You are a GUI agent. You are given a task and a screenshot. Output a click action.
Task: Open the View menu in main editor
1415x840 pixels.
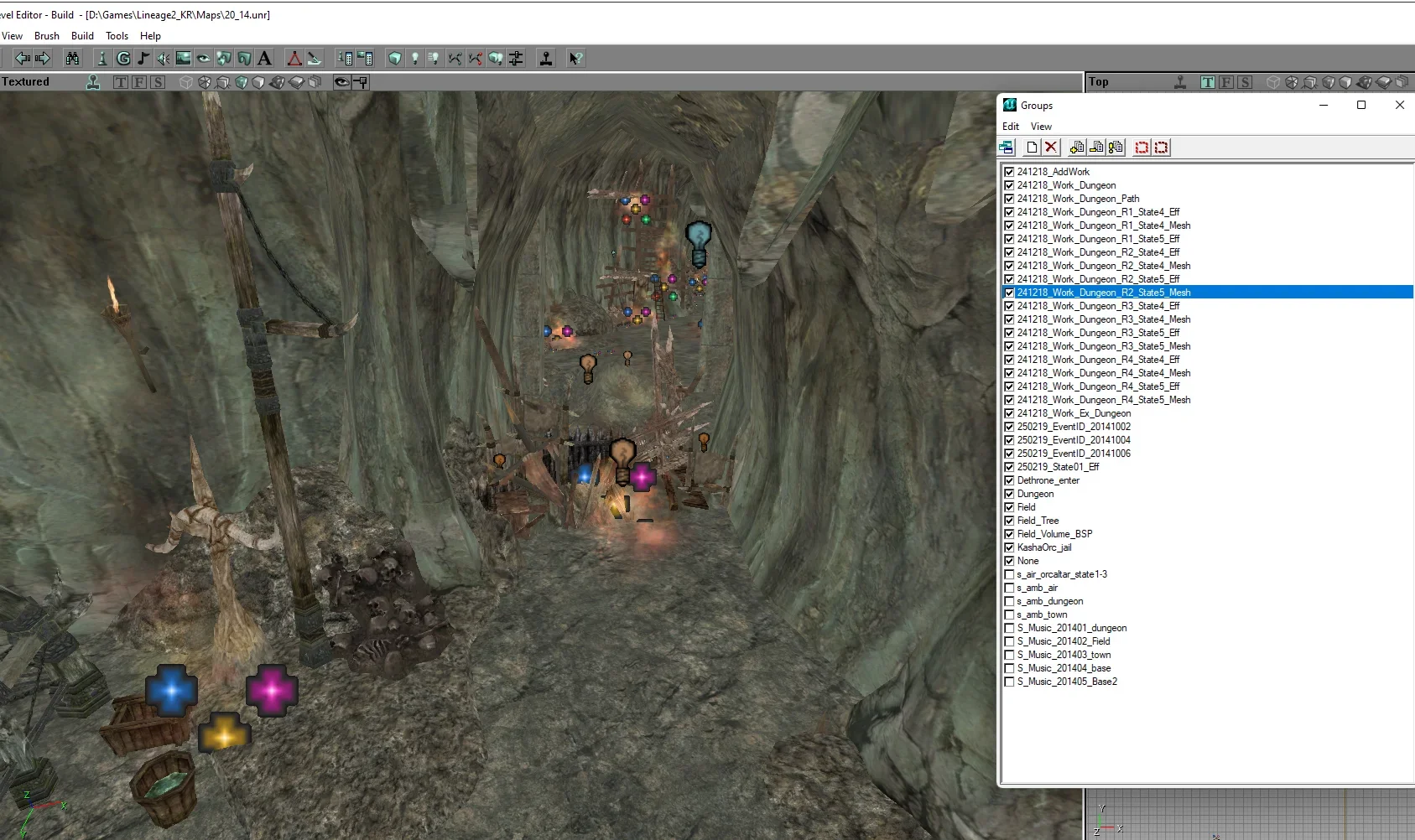pos(13,36)
